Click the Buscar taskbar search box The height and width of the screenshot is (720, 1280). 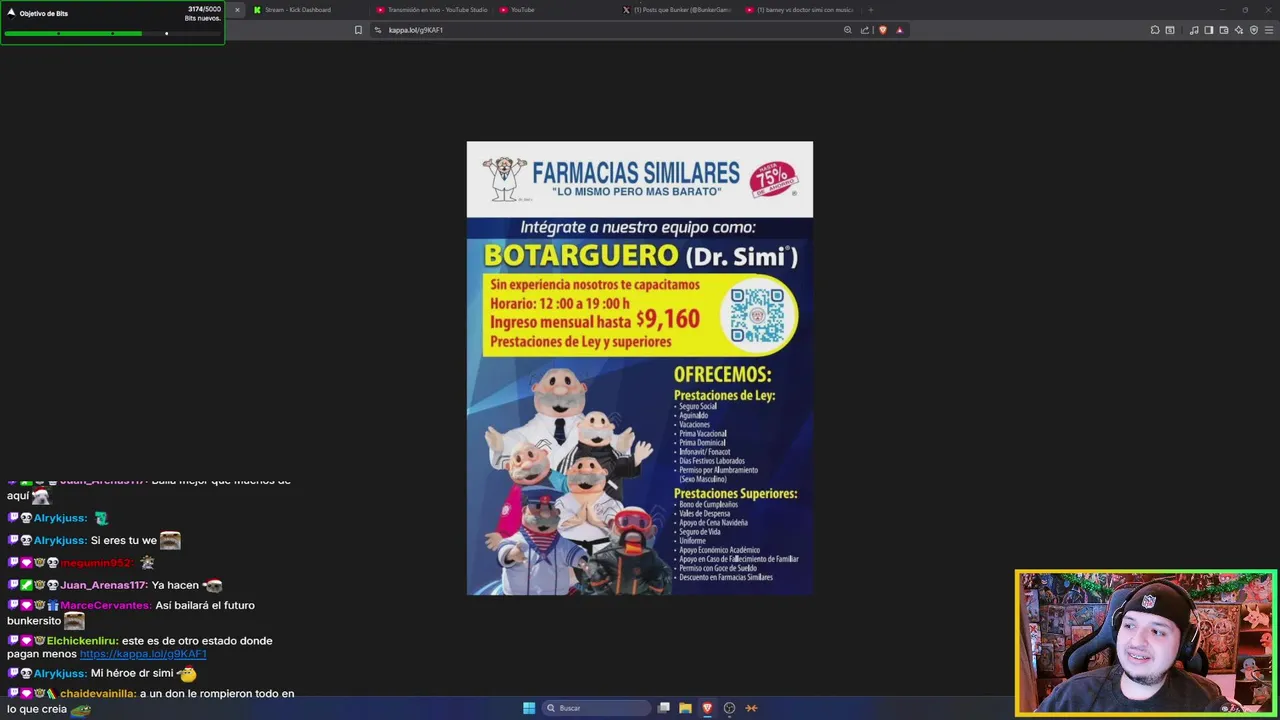[x=596, y=708]
